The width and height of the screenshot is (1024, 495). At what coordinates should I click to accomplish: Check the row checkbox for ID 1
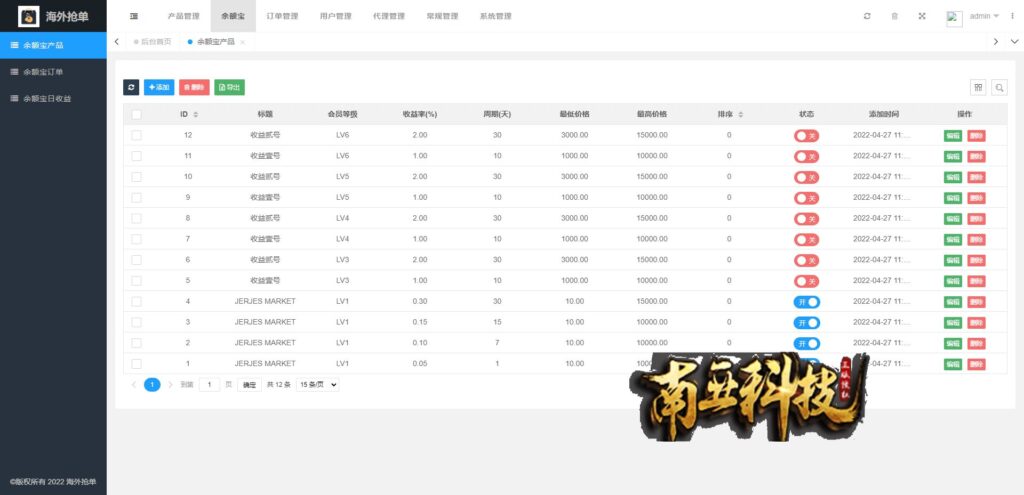(x=136, y=364)
